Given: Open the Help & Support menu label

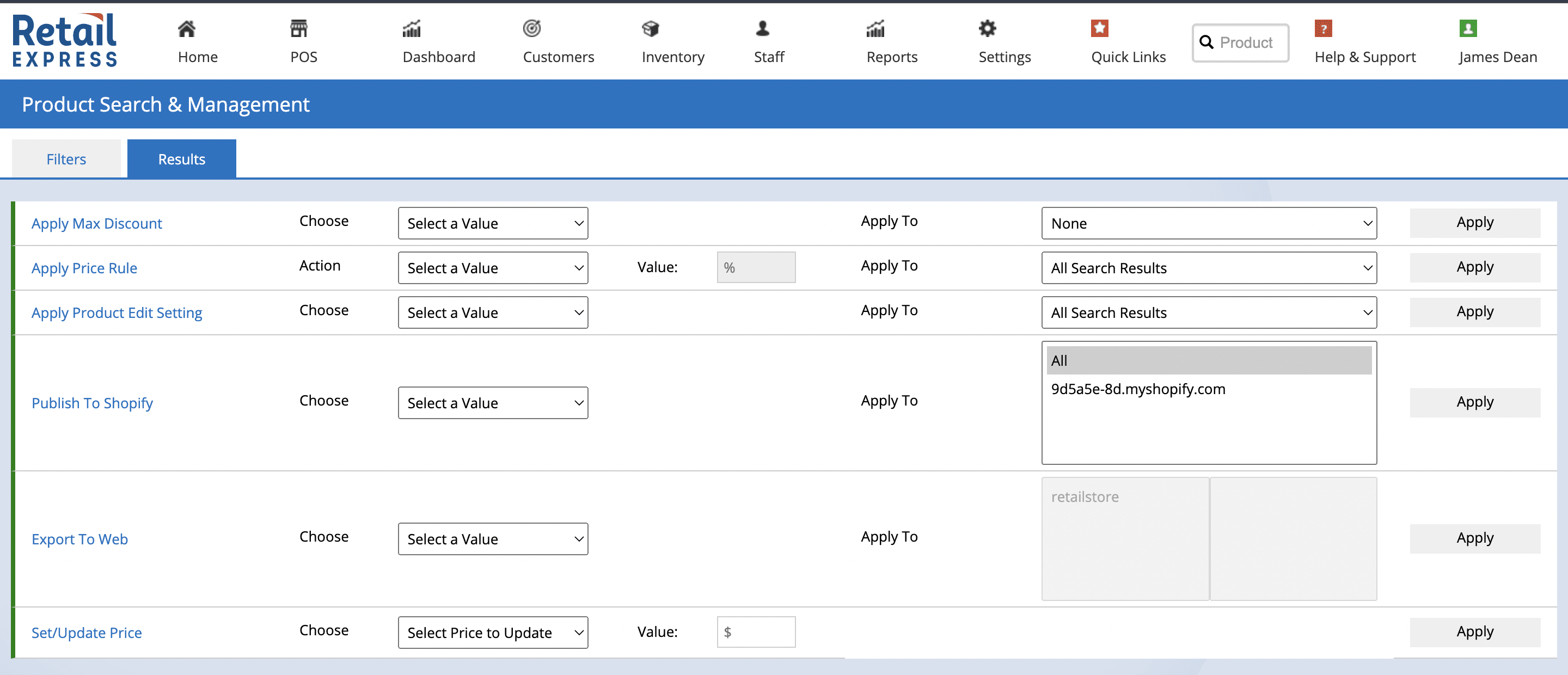Looking at the screenshot, I should pyautogui.click(x=1365, y=57).
